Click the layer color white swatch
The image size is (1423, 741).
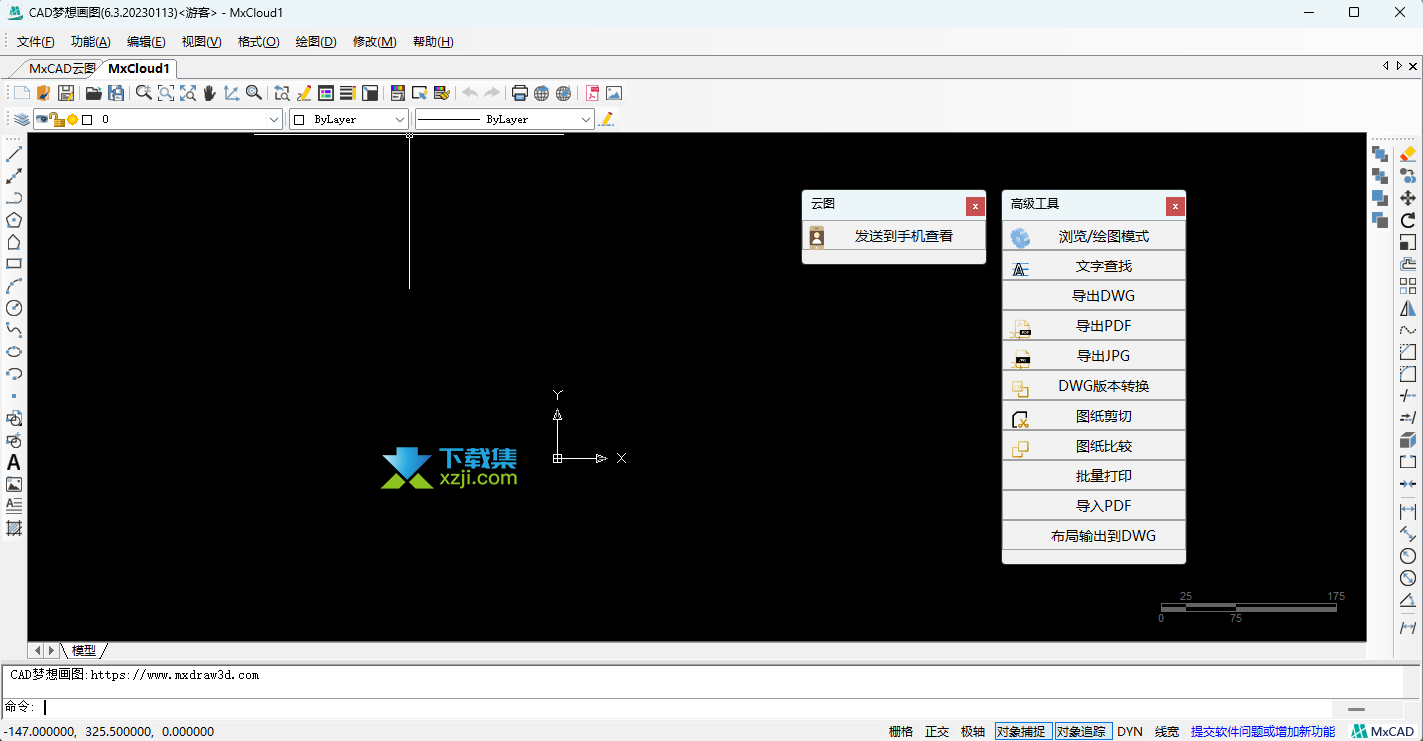click(87, 119)
